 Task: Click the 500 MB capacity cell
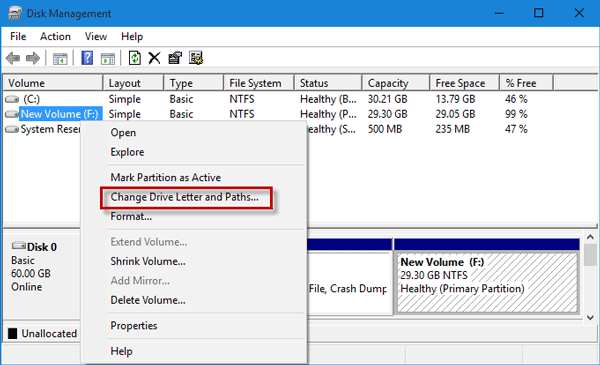tap(385, 129)
